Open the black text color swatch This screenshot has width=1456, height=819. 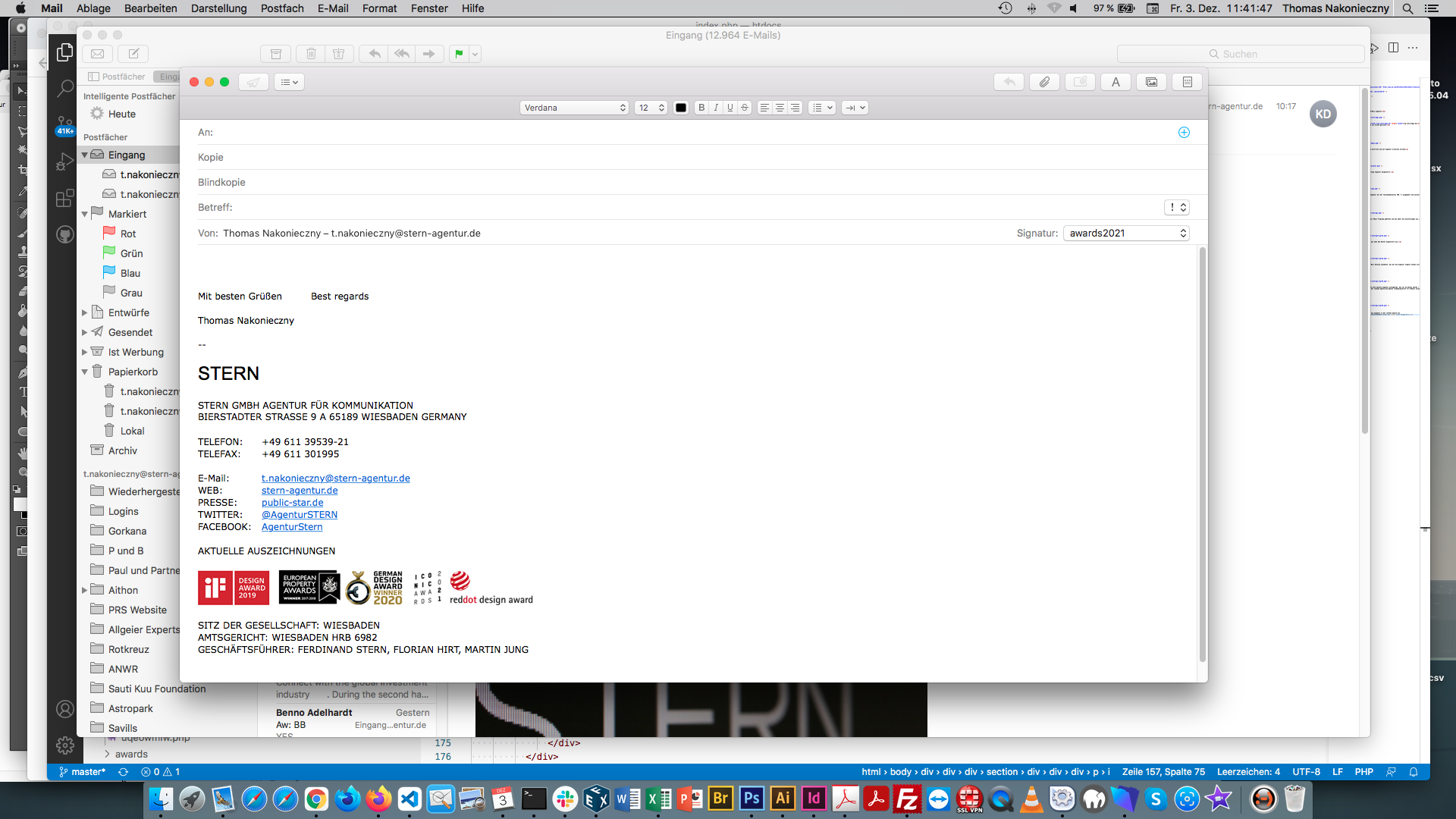681,108
